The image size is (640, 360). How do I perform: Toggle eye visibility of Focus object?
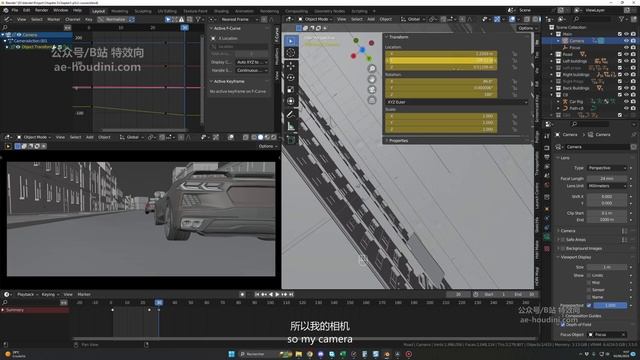pyautogui.click(x=627, y=48)
